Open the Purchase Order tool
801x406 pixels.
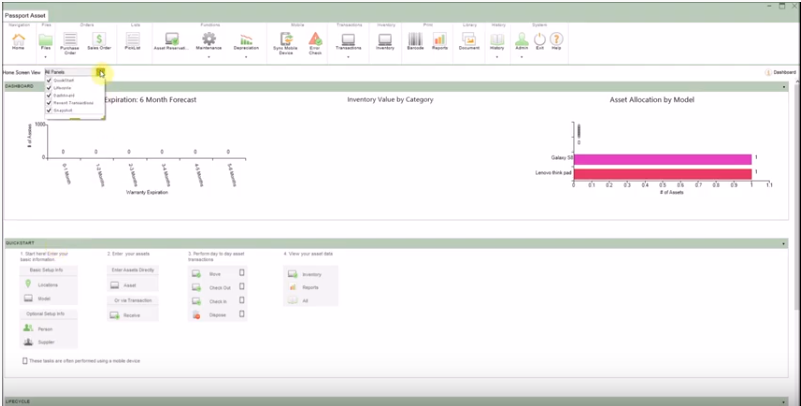tap(69, 42)
